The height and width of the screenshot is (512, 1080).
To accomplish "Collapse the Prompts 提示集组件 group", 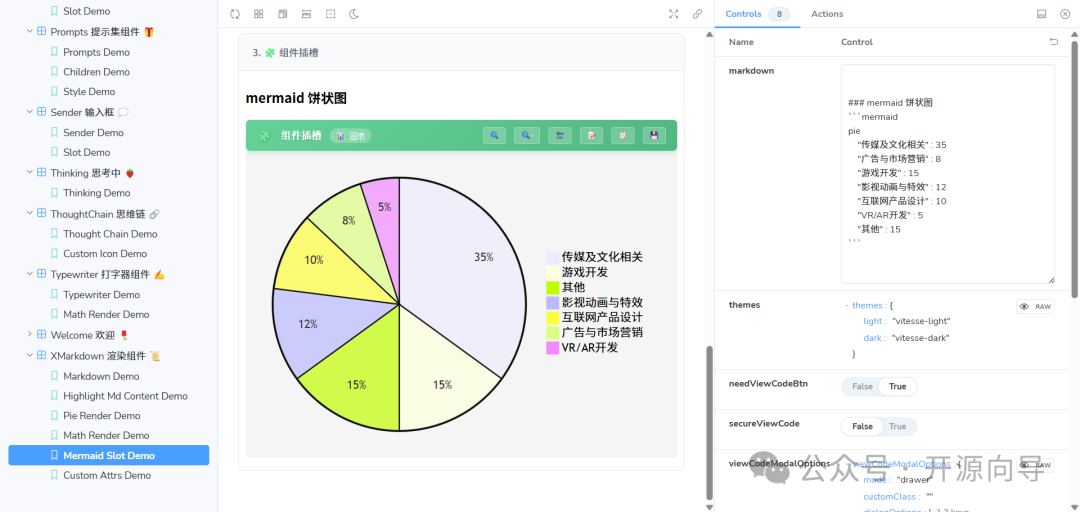I will (x=30, y=32).
